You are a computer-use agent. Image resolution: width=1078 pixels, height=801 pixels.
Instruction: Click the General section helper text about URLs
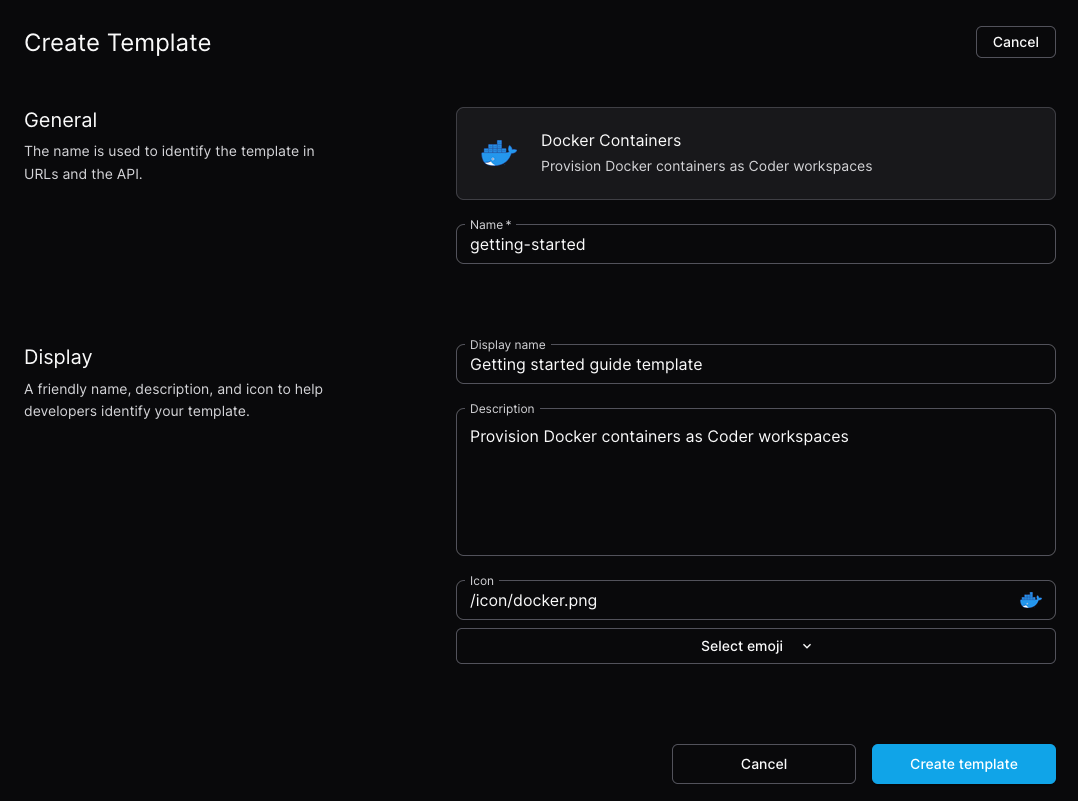pyautogui.click(x=169, y=162)
